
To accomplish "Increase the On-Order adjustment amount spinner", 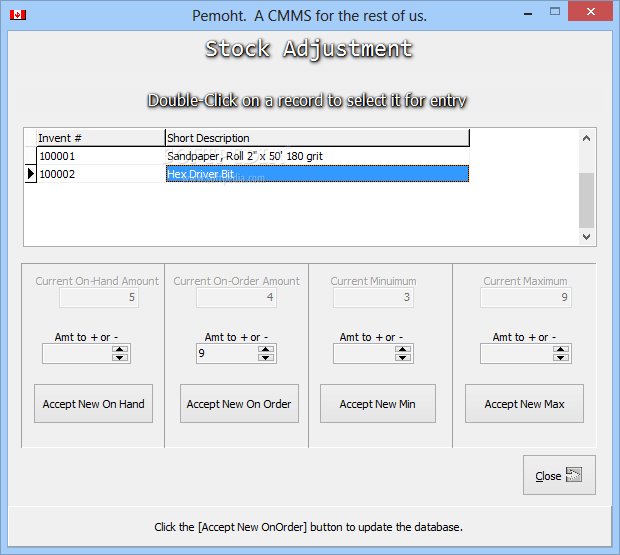I will [x=266, y=349].
